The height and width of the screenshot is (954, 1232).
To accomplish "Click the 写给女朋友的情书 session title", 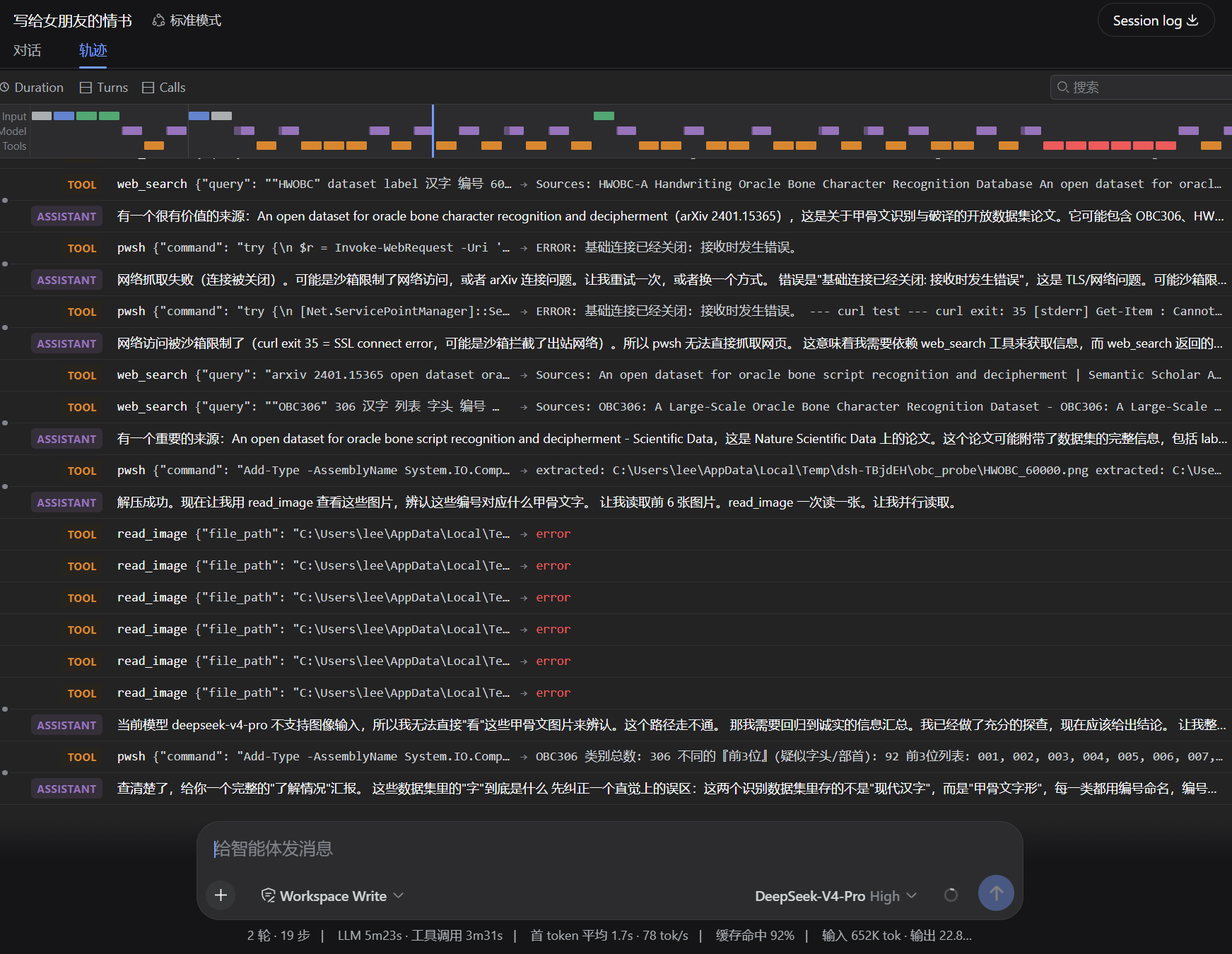I will [x=73, y=20].
